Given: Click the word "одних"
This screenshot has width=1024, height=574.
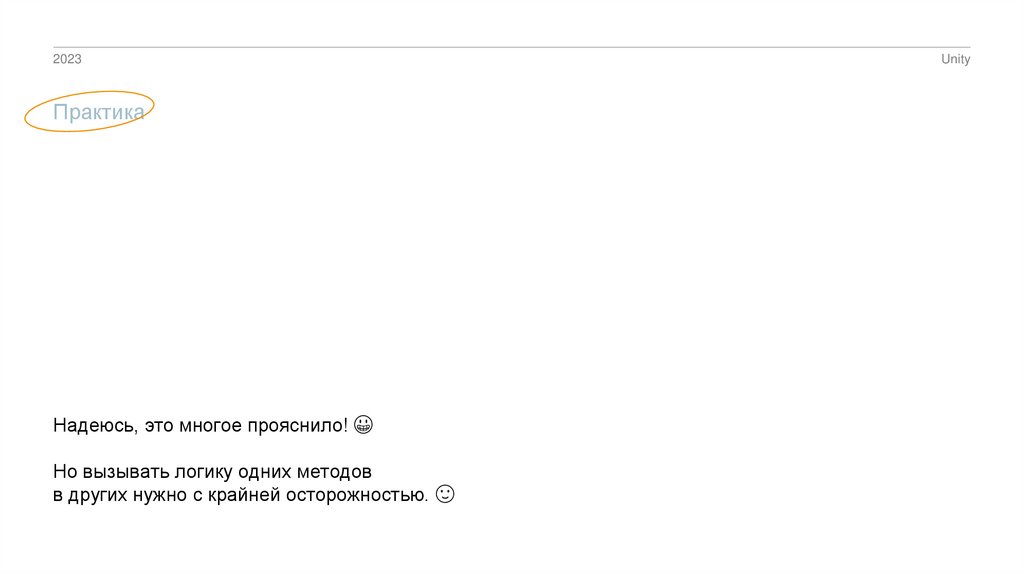Looking at the screenshot, I should (264, 471).
